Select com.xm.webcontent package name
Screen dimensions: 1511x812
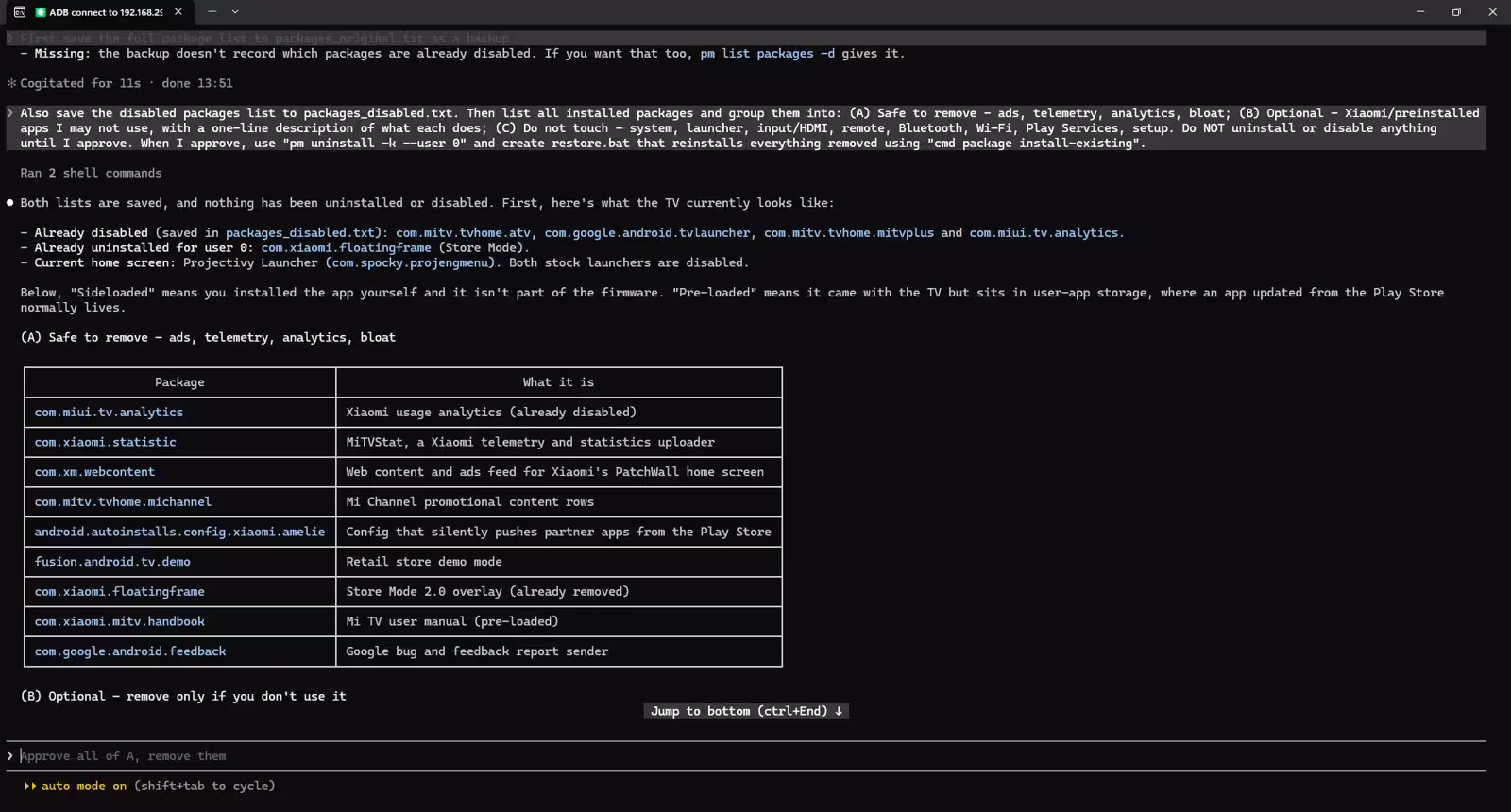pyautogui.click(x=94, y=472)
